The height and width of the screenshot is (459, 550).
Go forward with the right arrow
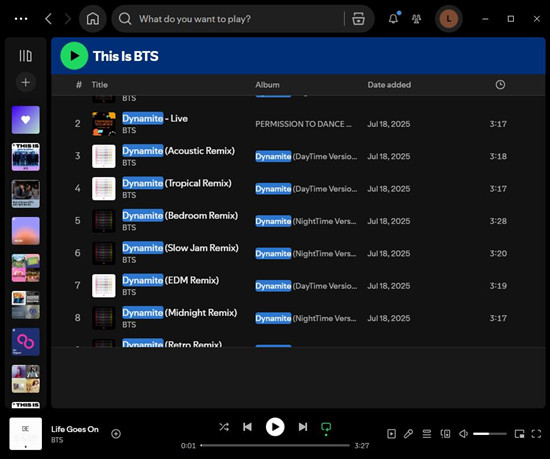pyautogui.click(x=68, y=19)
